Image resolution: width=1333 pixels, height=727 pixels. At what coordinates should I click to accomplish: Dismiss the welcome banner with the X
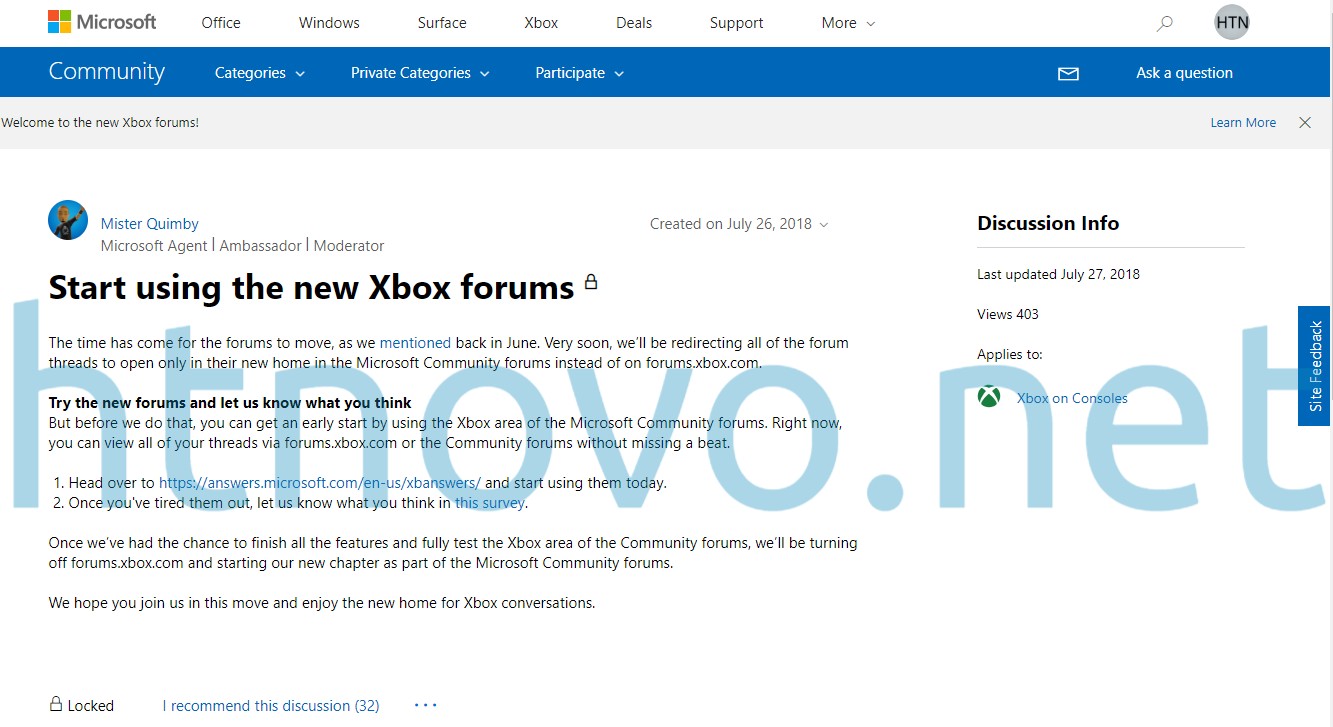click(x=1305, y=122)
